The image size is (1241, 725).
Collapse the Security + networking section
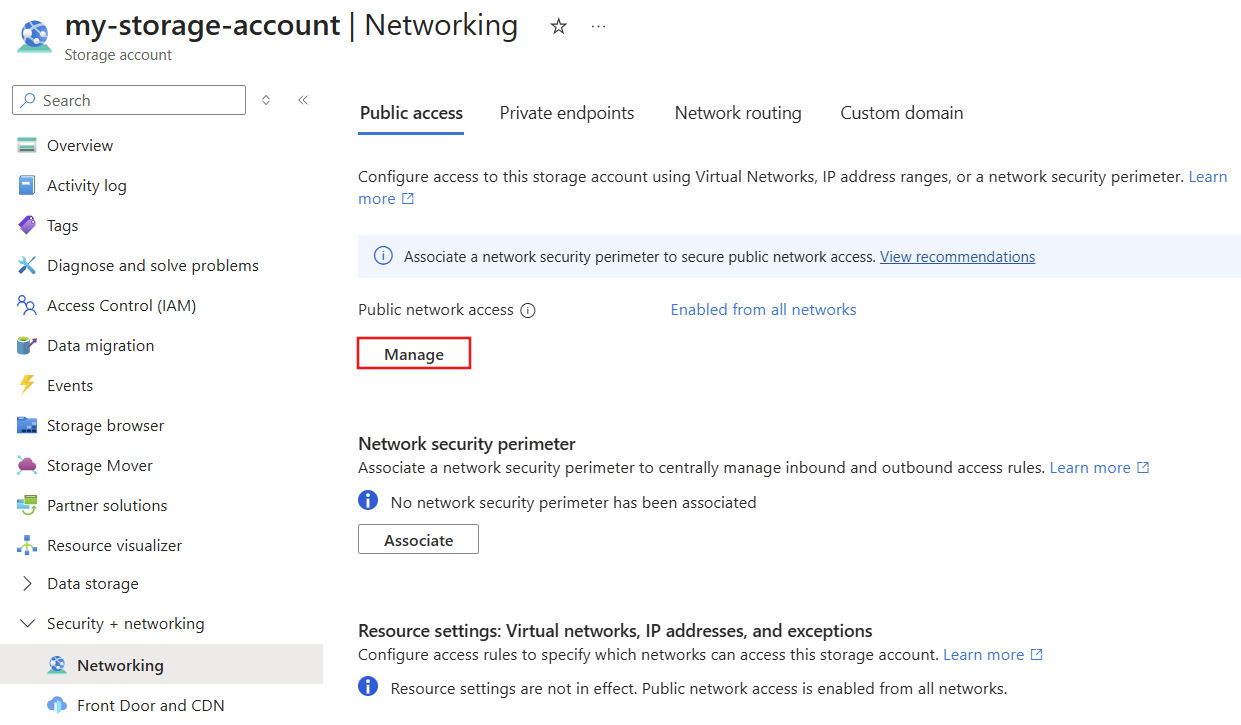[27, 623]
